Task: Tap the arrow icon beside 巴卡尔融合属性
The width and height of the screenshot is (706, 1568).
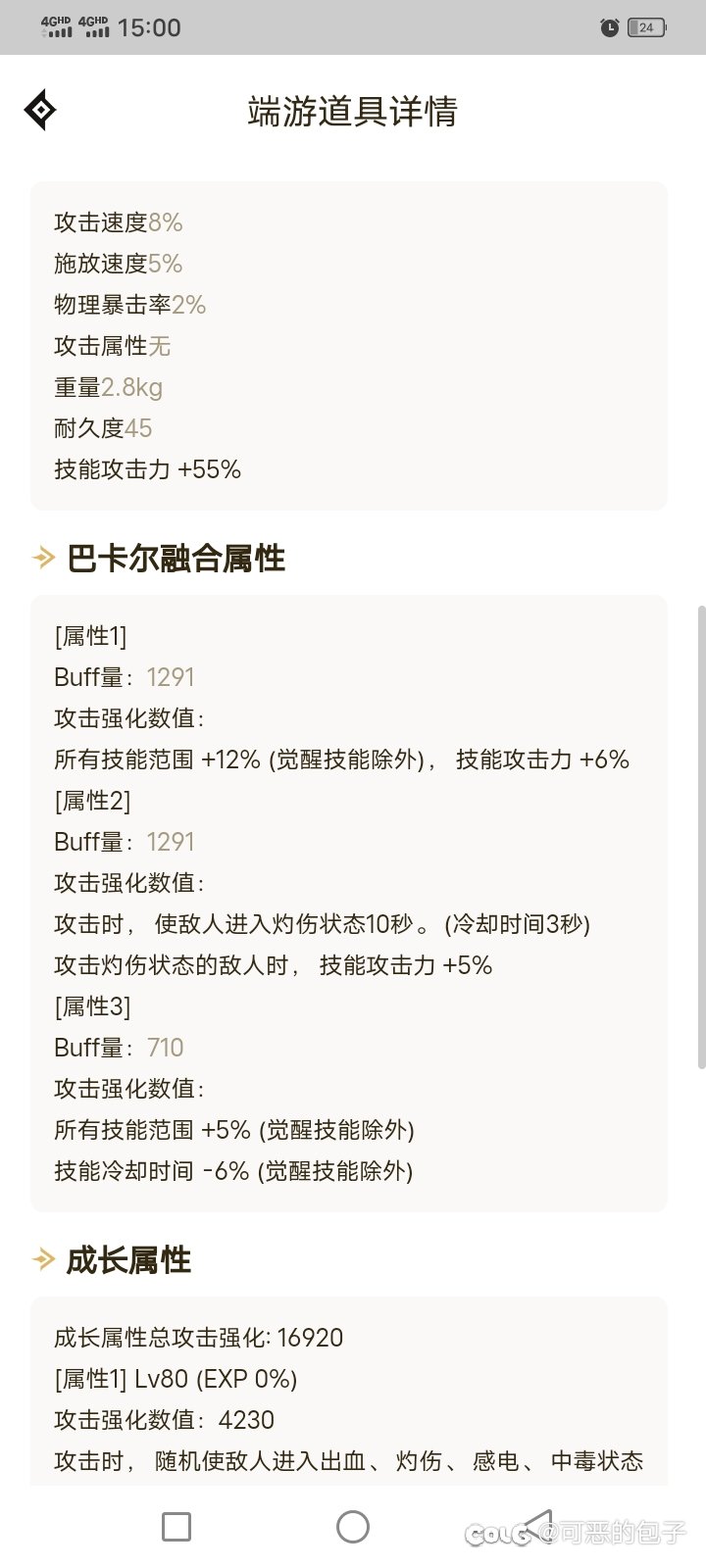Action: pyautogui.click(x=43, y=559)
